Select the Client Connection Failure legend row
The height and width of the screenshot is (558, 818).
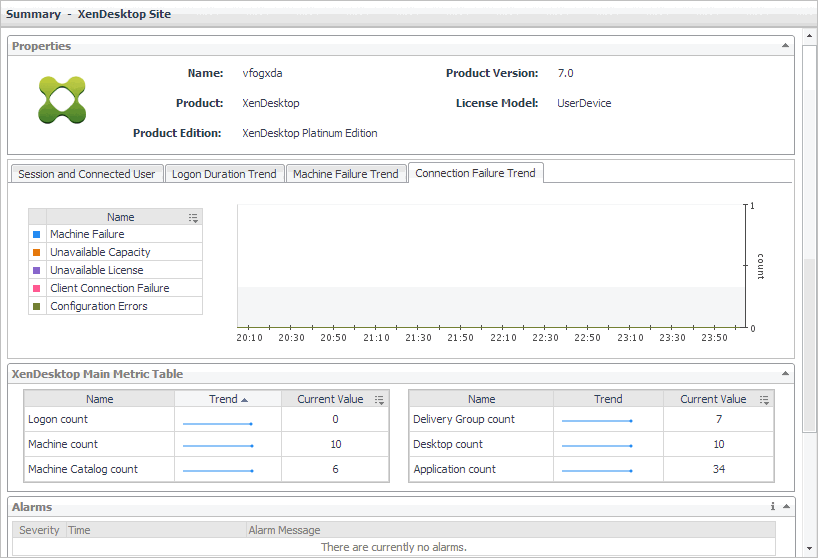[x=115, y=288]
